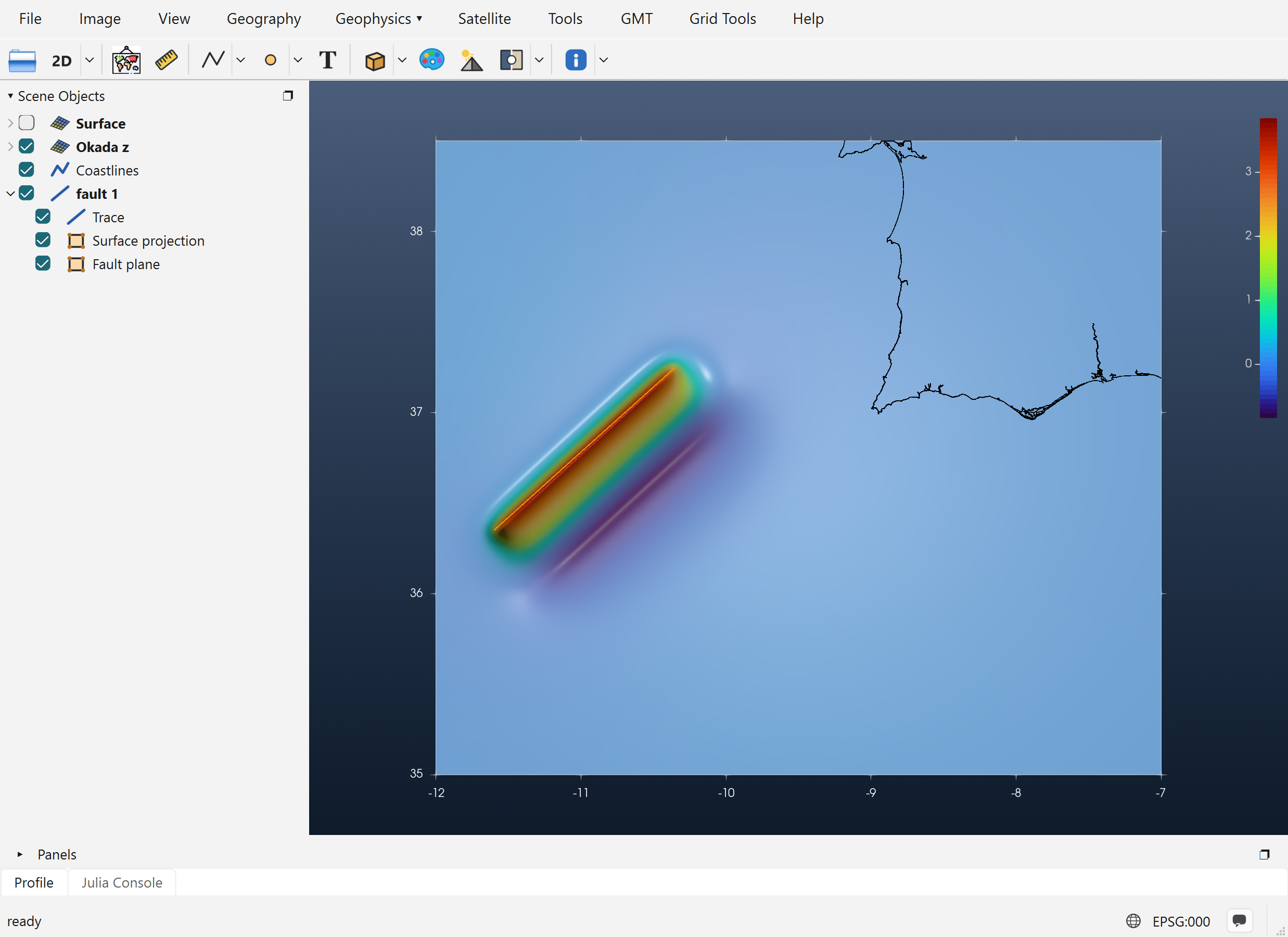Expand the Okada z tree item

(10, 146)
